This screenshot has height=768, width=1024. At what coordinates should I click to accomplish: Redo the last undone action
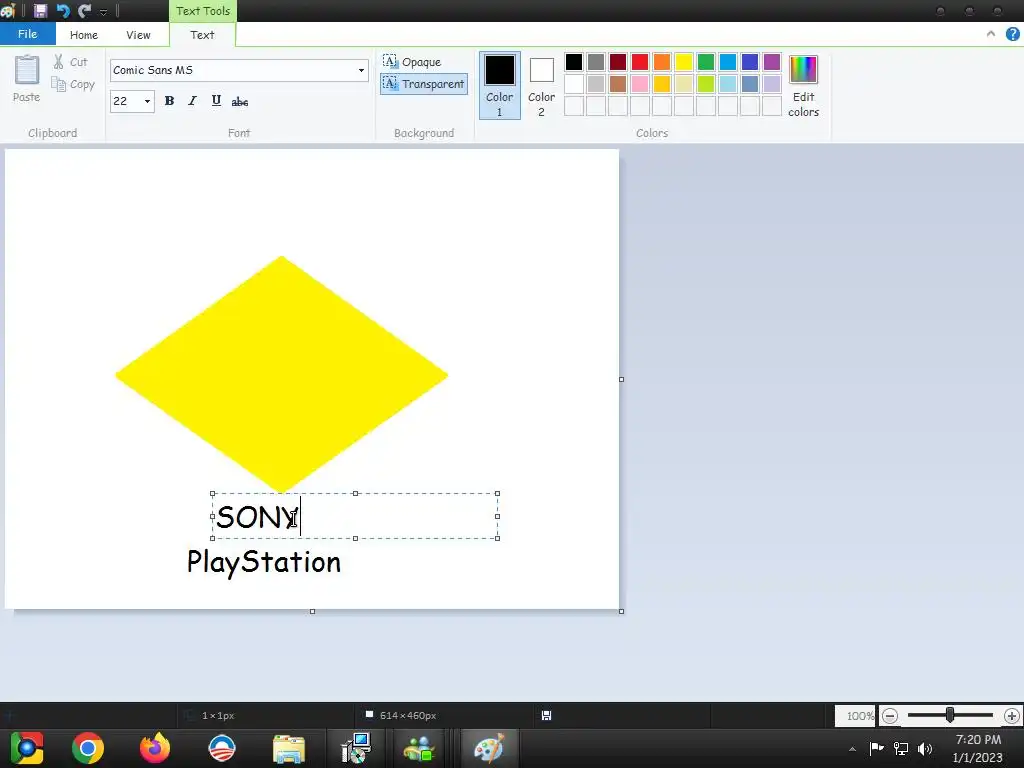tap(84, 10)
